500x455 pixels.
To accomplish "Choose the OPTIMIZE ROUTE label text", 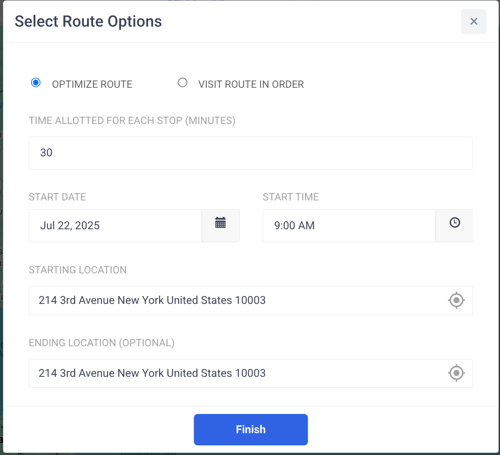I will click(x=92, y=84).
